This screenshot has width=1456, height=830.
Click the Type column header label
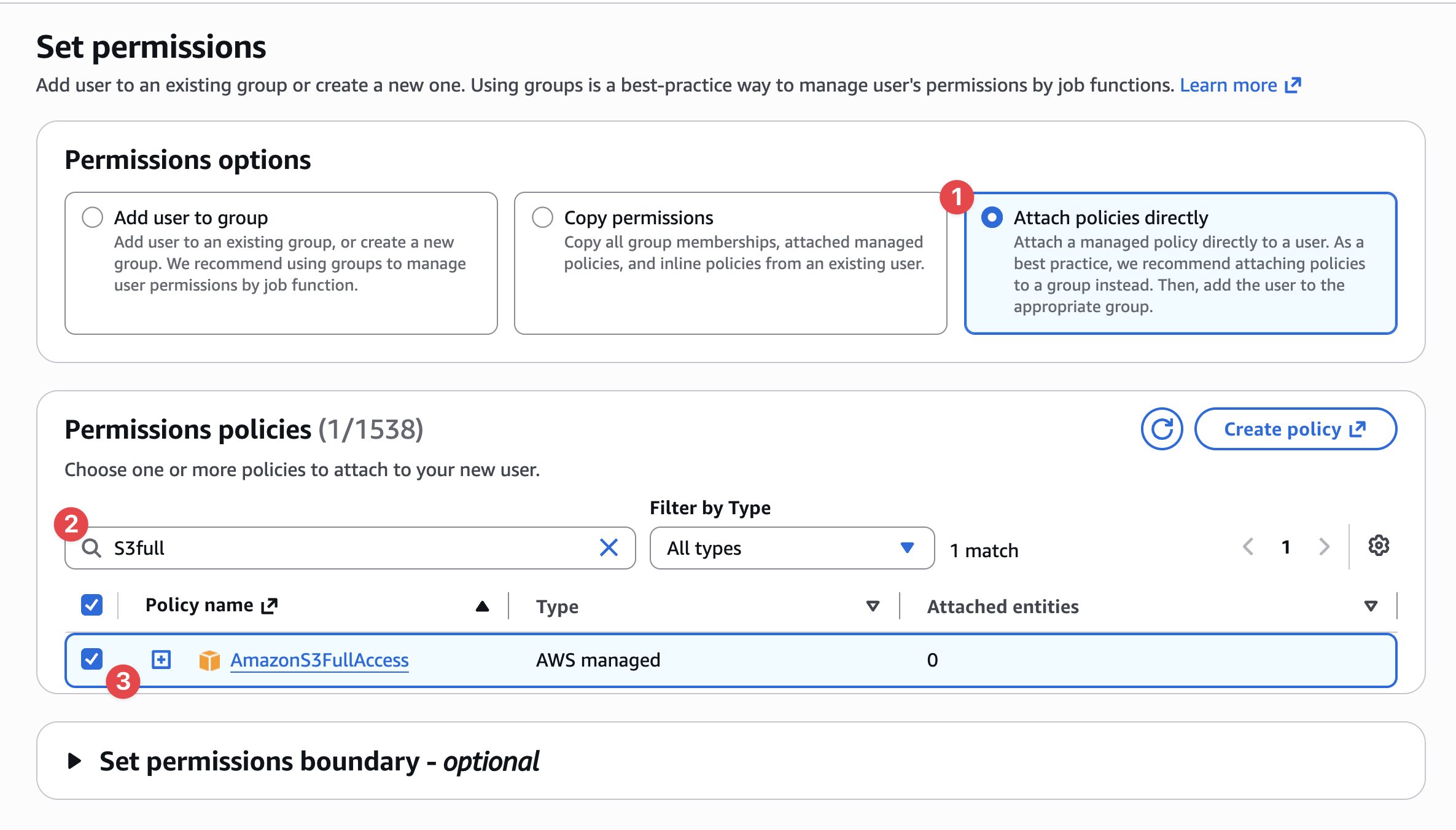(x=557, y=606)
